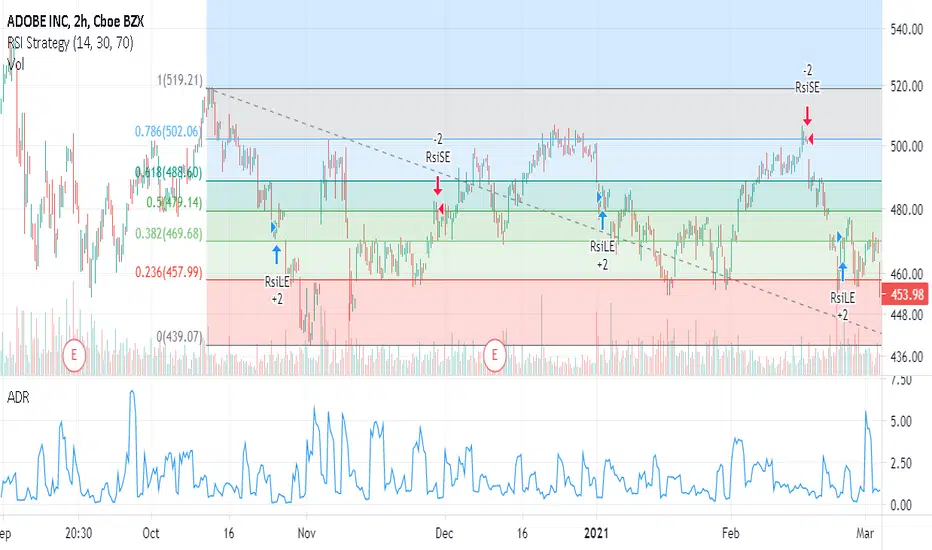Click the Mar label on time axis
932x550 pixels.
click(865, 533)
